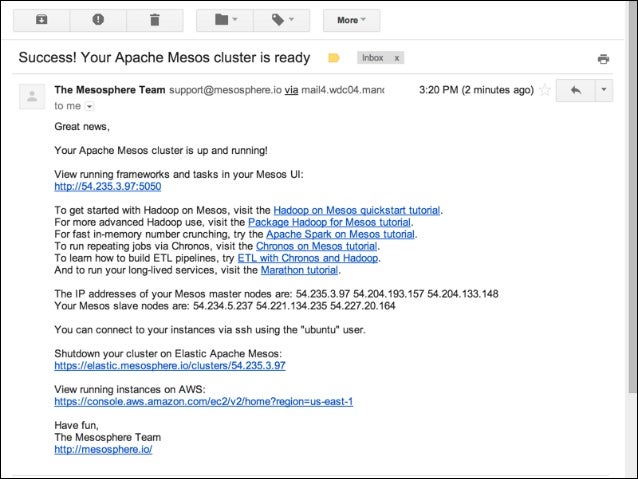Click the Inbox label tag

373,58
